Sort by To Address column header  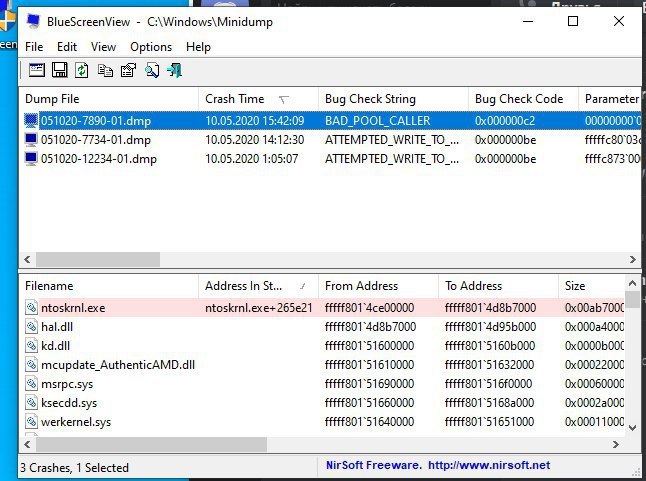click(498, 286)
